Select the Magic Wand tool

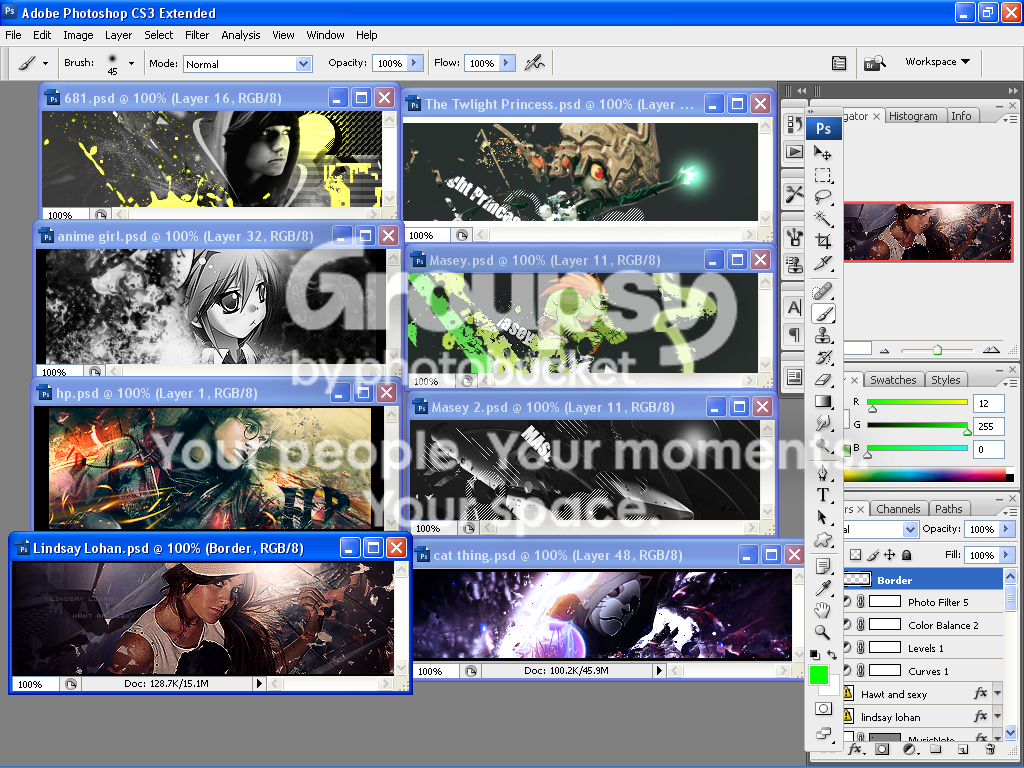tap(823, 219)
